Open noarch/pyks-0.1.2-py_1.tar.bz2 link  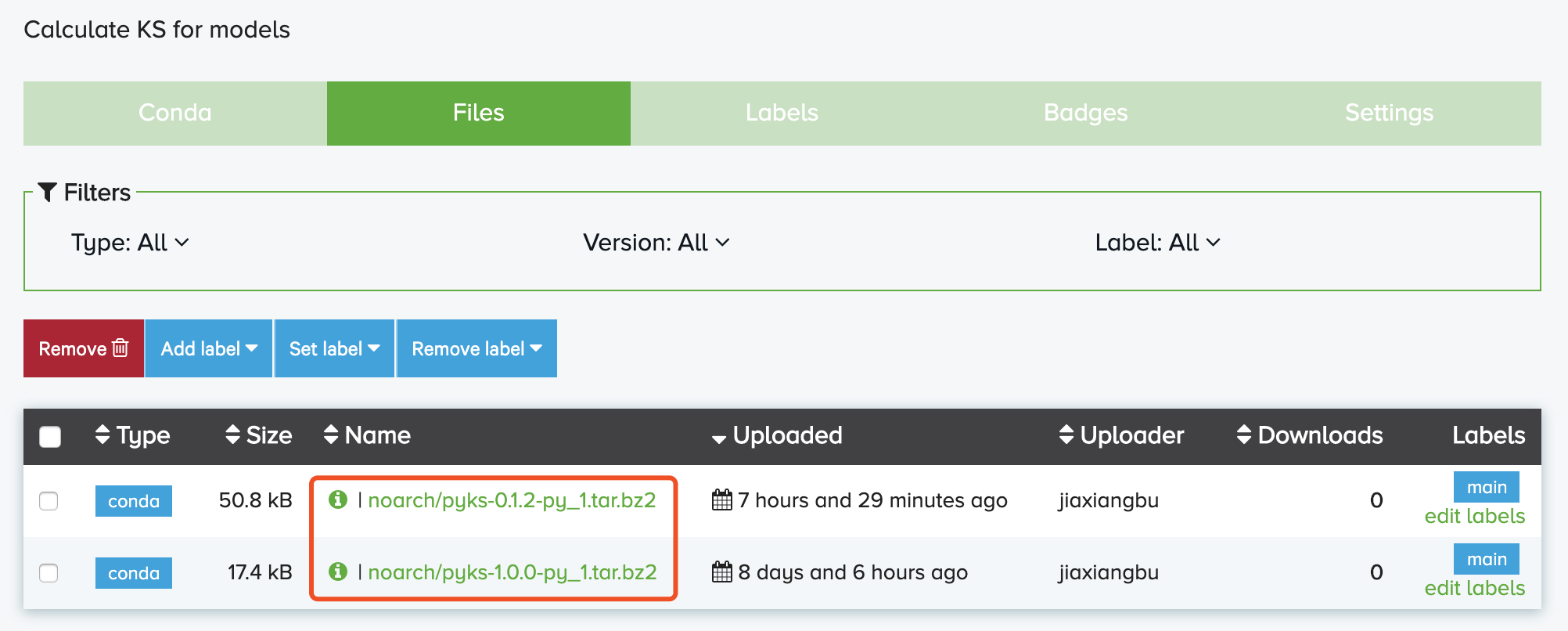[x=512, y=500]
